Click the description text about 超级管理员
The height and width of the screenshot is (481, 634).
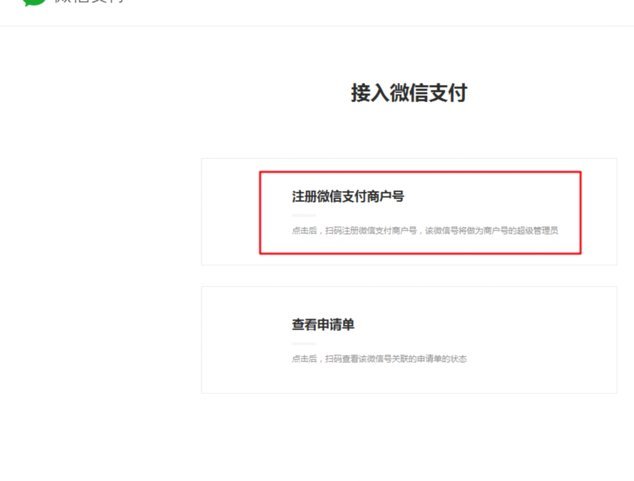(425, 230)
